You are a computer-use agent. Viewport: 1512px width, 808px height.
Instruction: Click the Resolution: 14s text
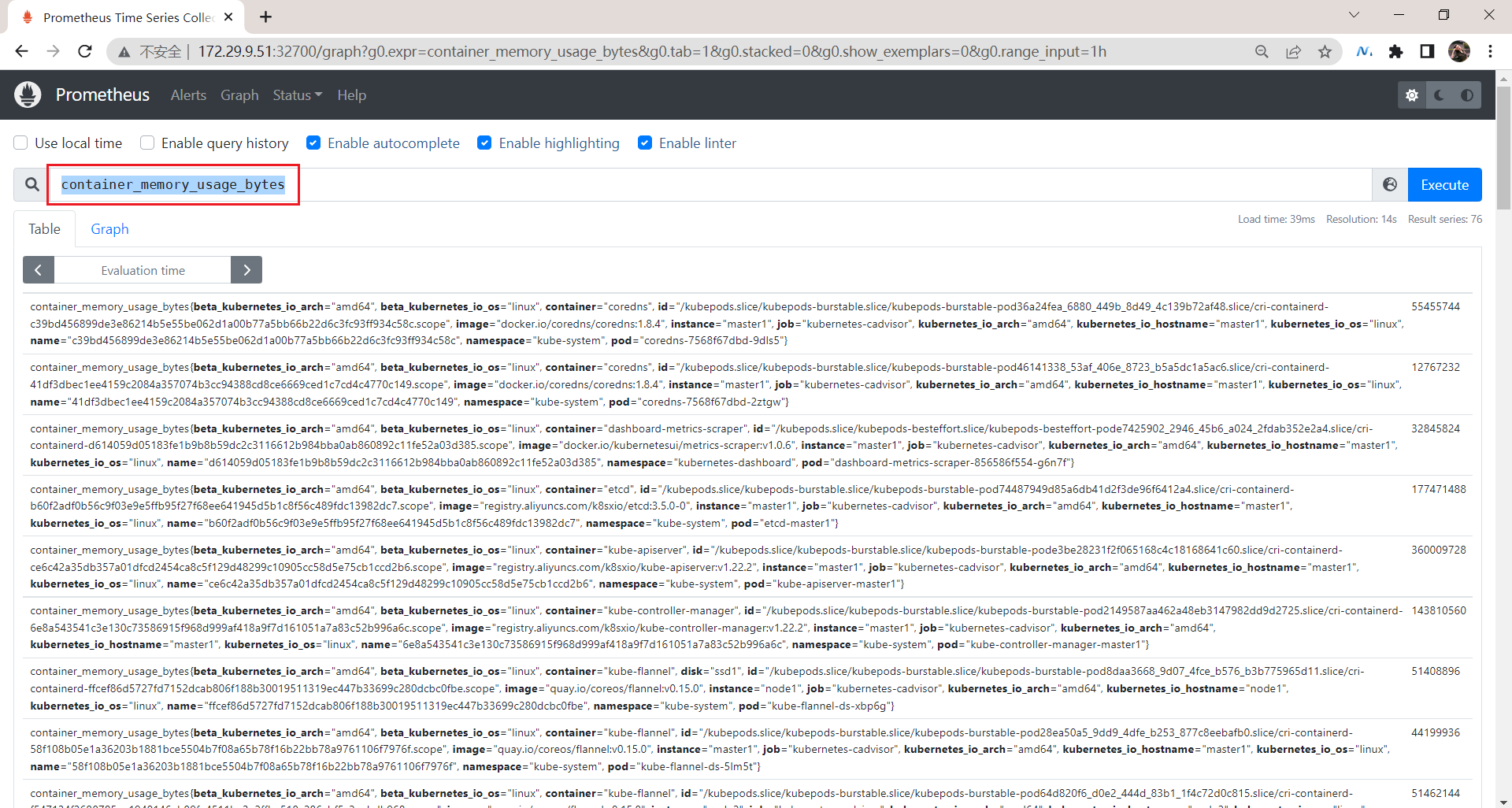[1362, 219]
